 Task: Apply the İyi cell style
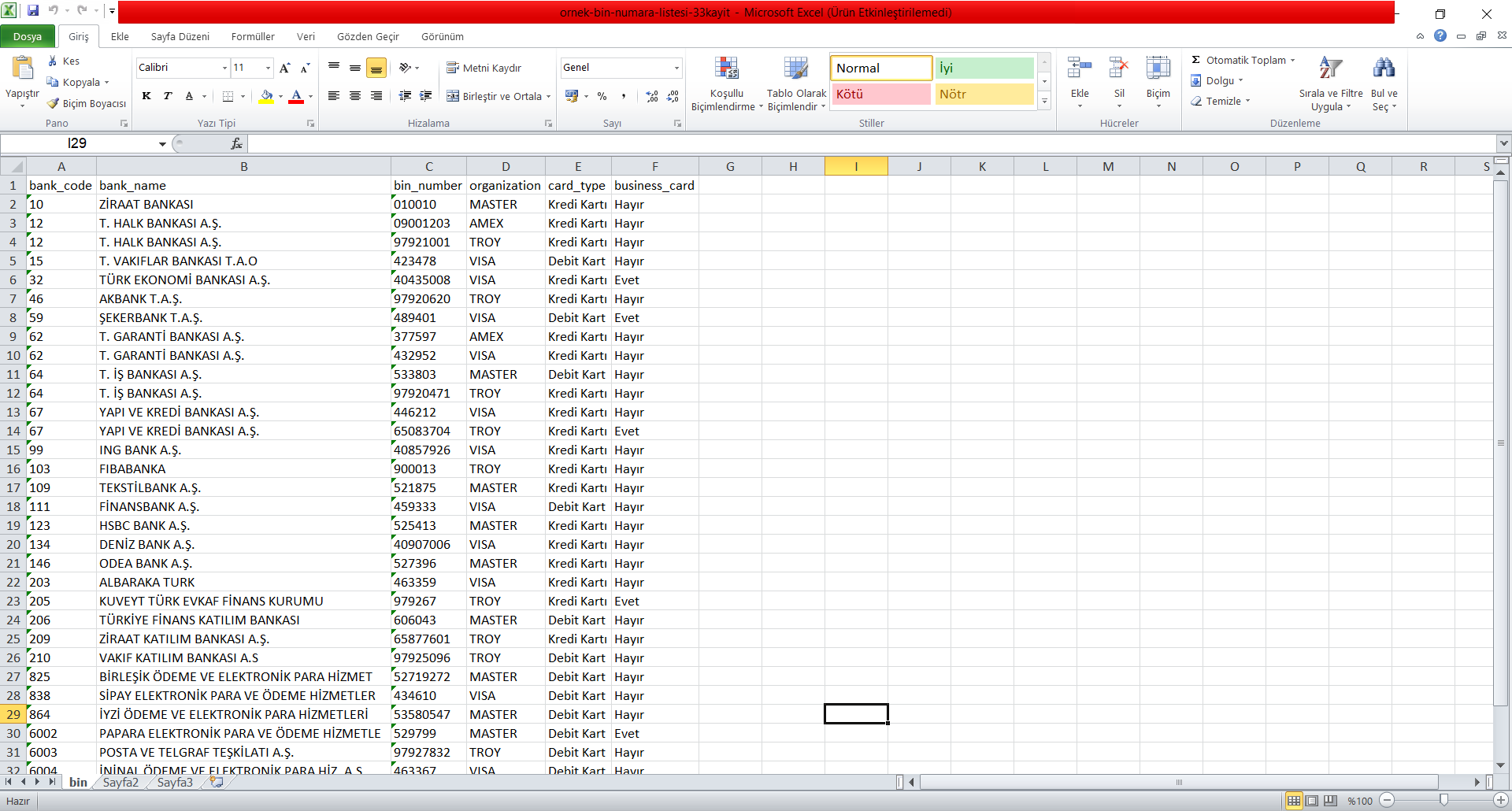[984, 69]
